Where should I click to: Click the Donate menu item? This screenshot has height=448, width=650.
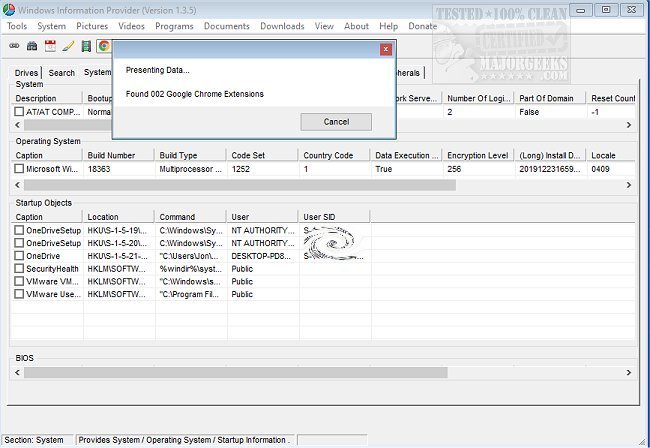click(422, 26)
